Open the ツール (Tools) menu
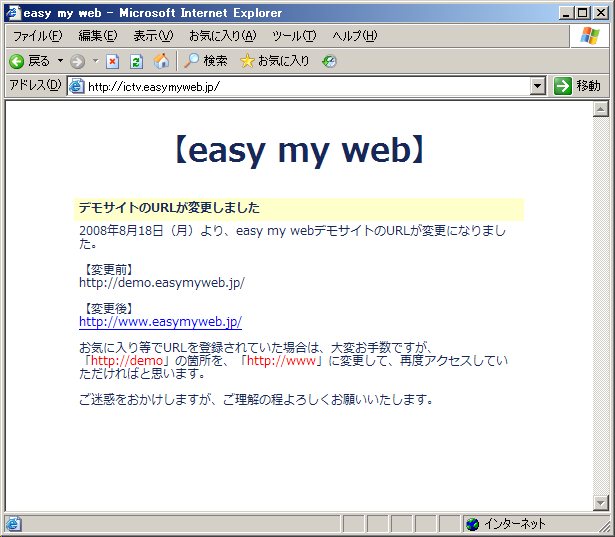Viewport: 615px width, 537px height. (294, 36)
